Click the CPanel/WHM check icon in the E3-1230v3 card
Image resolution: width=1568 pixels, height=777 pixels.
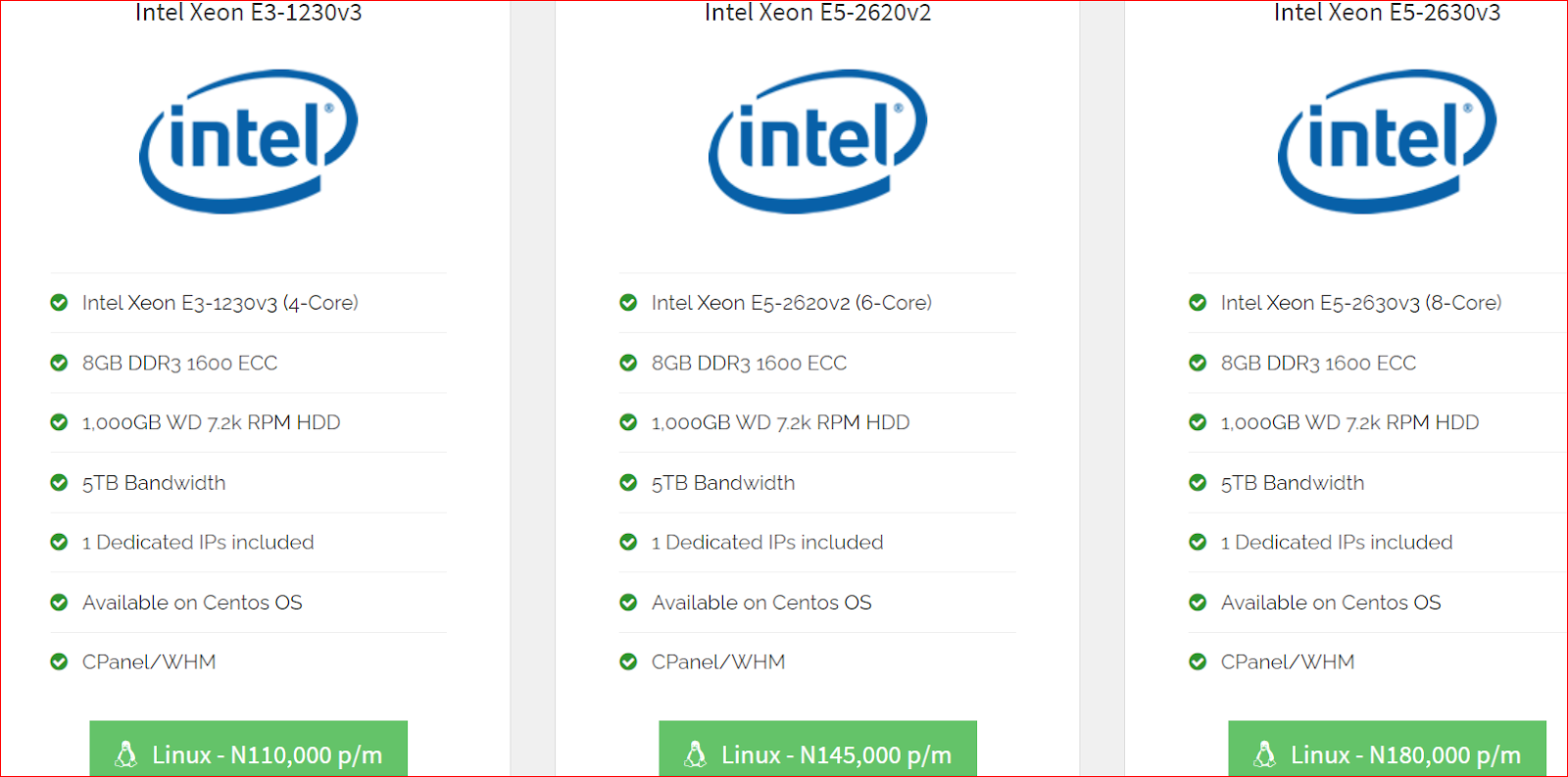point(59,662)
